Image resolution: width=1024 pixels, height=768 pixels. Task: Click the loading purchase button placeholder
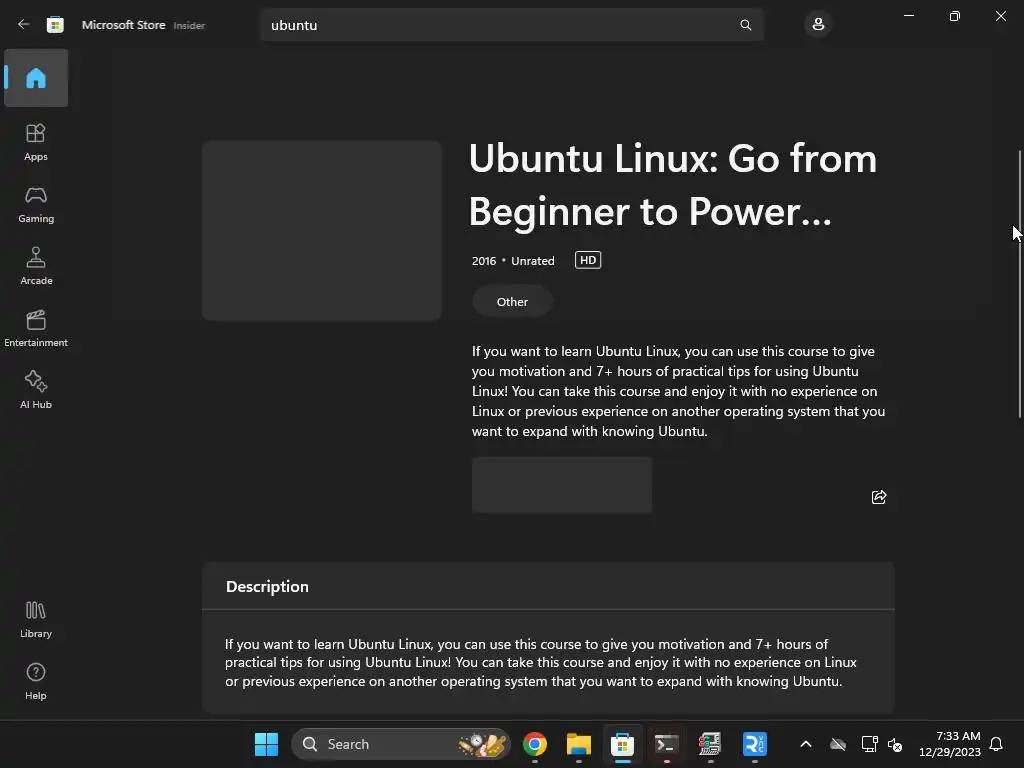pos(562,485)
